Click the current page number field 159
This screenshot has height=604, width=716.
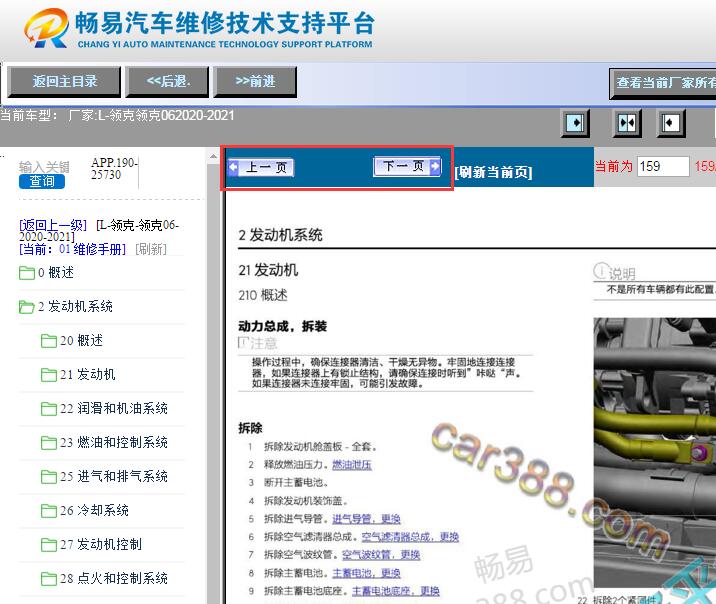[663, 166]
